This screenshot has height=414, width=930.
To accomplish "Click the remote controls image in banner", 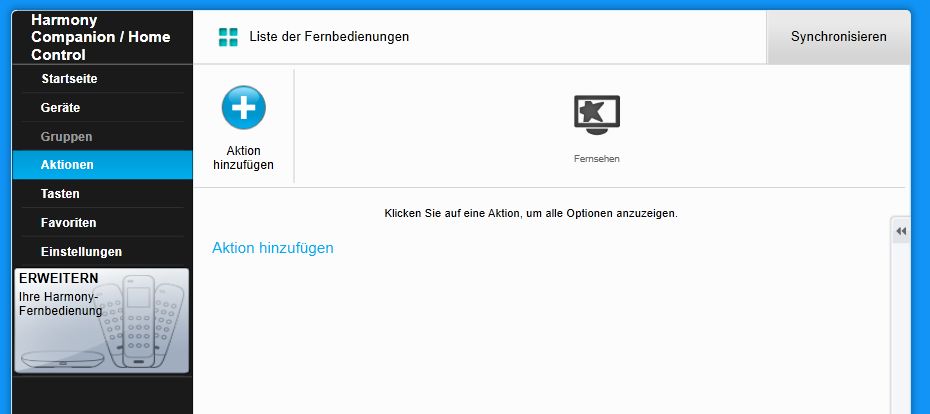I will click(x=139, y=321).
